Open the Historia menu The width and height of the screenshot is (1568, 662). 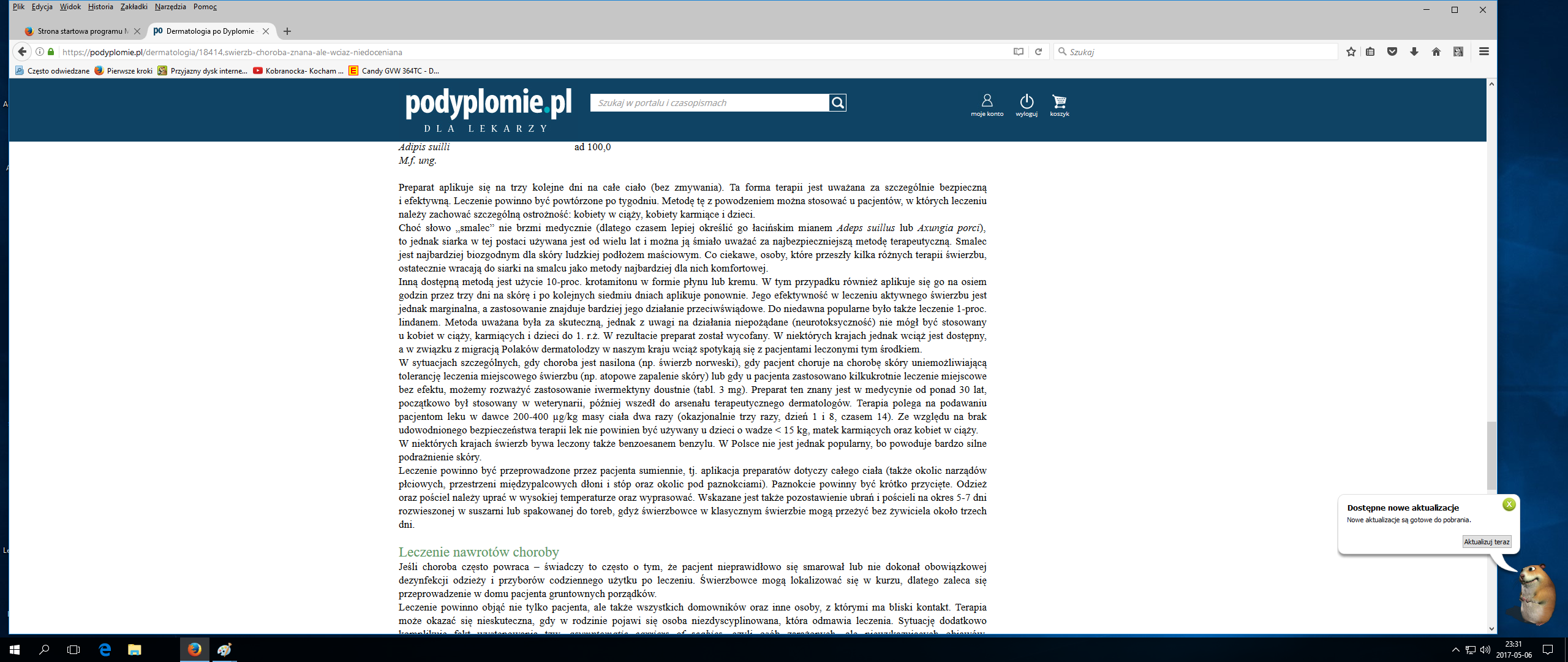coord(100,7)
